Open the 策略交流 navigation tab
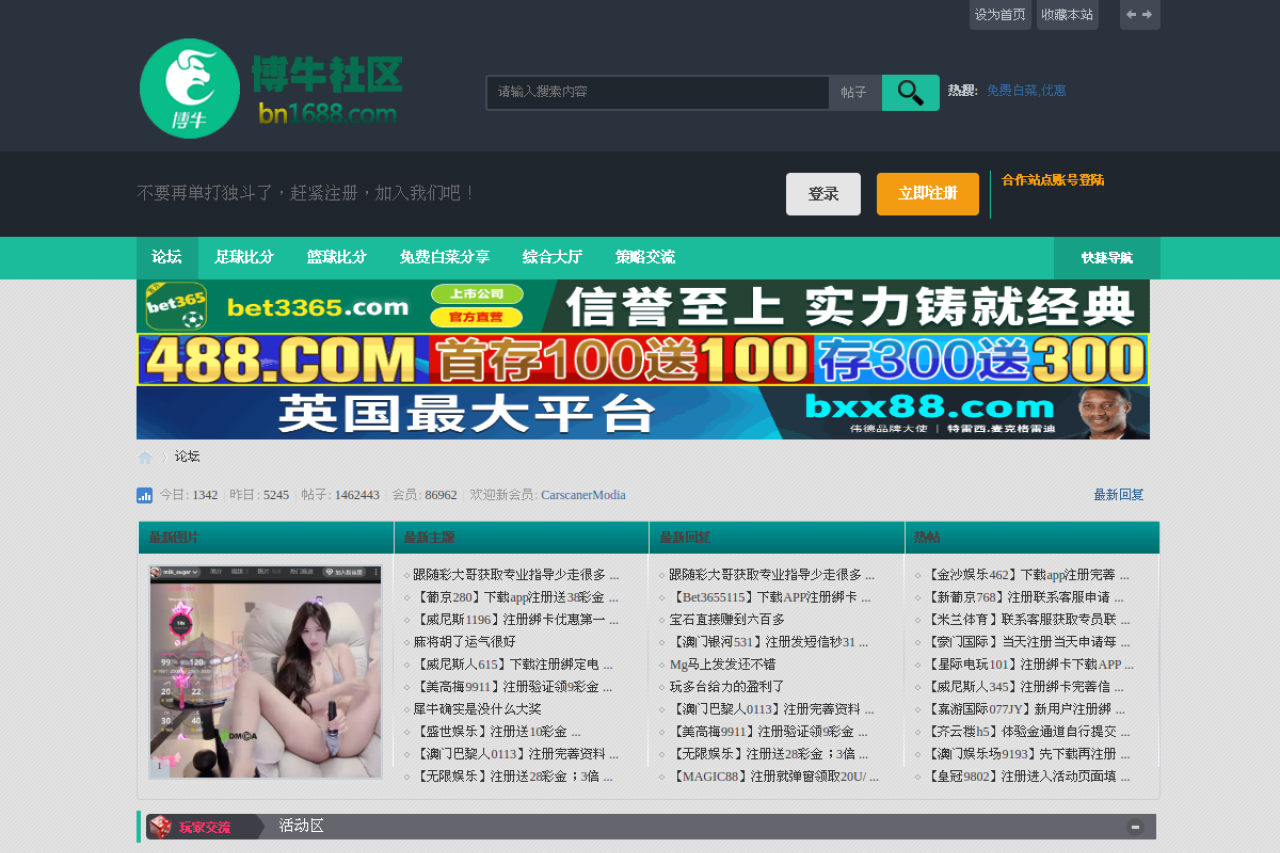 tap(646, 258)
